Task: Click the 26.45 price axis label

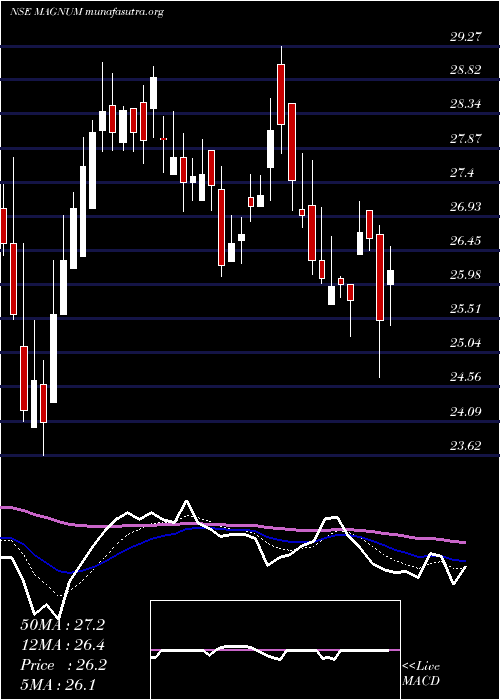Action: (465, 241)
